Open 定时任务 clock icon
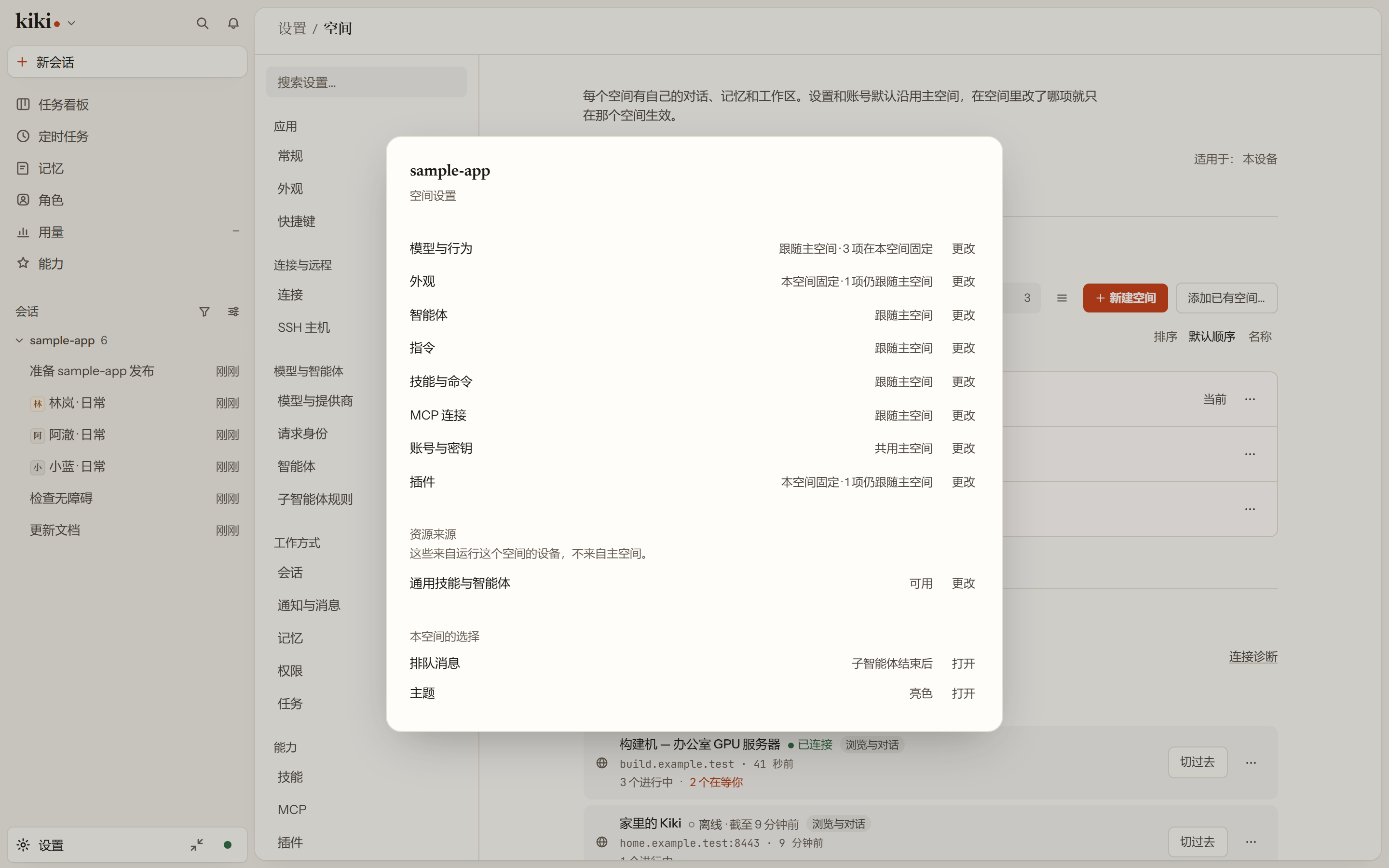Image resolution: width=1389 pixels, height=868 pixels. 23,136
